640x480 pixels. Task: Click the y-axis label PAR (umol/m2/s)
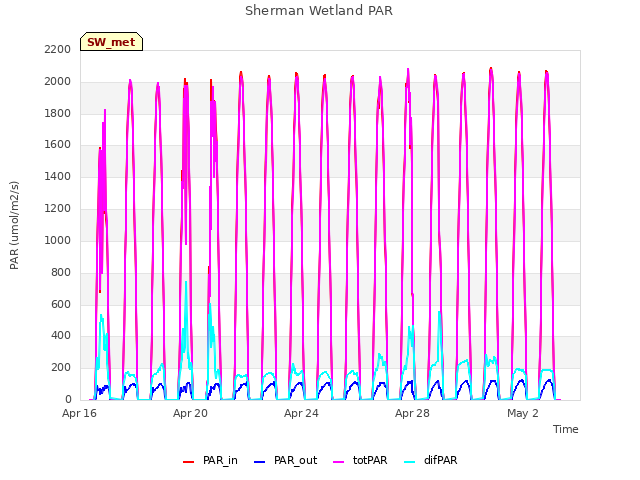(14, 225)
